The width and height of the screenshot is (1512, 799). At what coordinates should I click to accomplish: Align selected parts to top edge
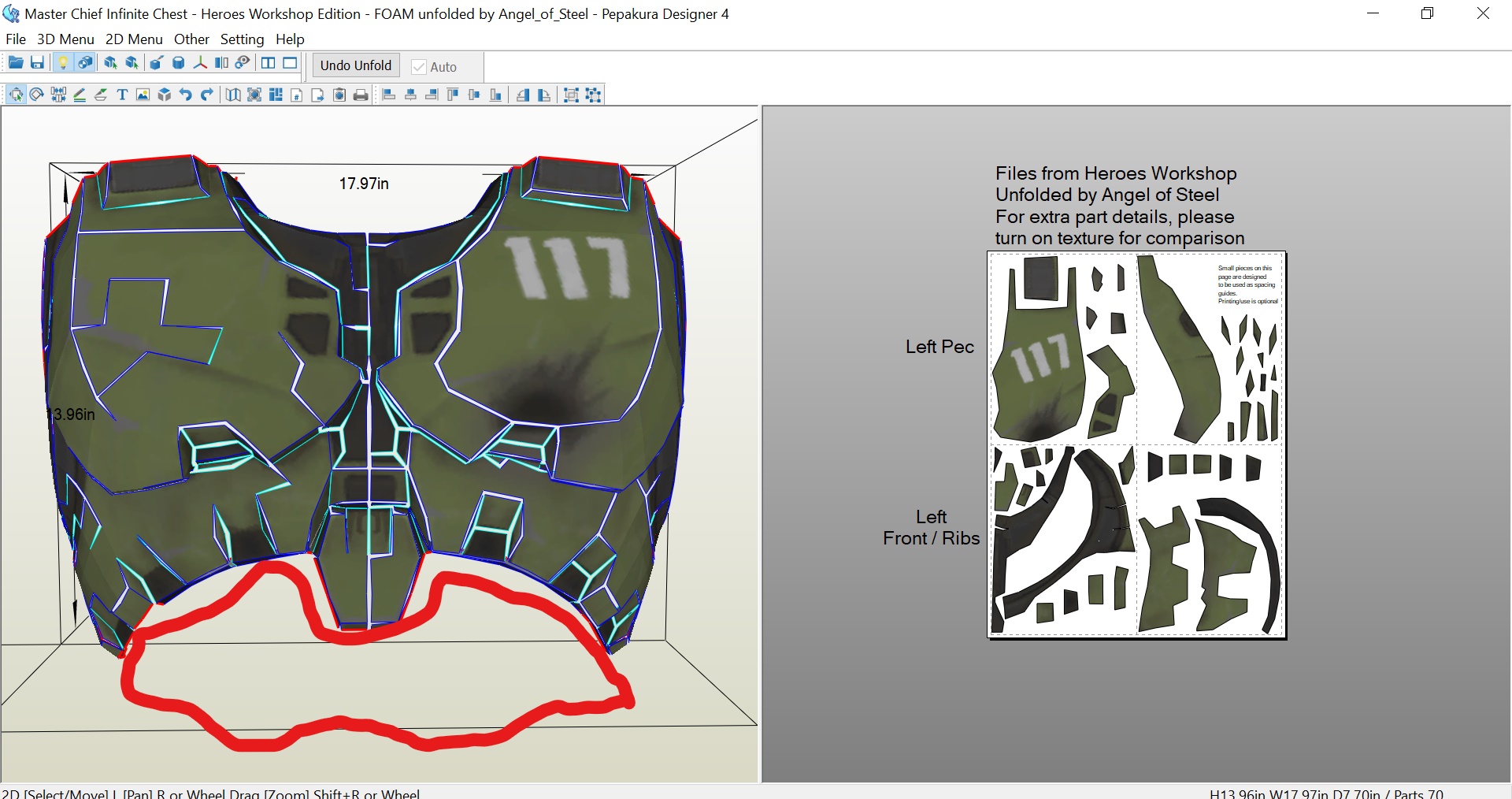coord(453,95)
